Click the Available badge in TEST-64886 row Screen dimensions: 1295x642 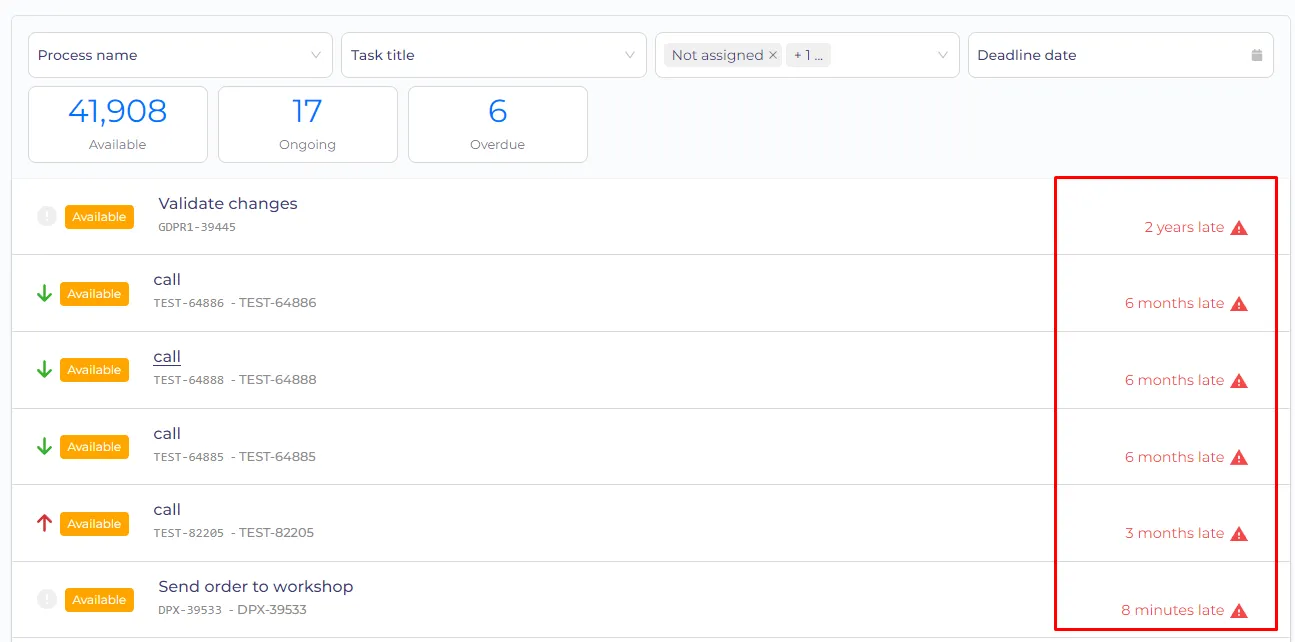pos(94,294)
